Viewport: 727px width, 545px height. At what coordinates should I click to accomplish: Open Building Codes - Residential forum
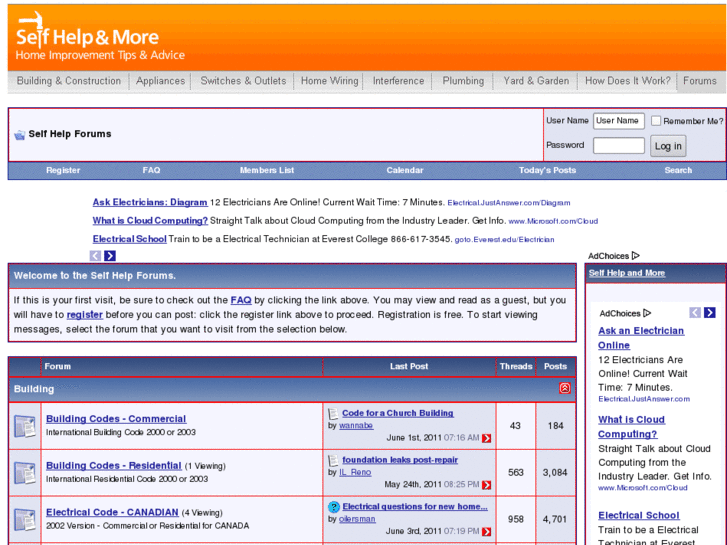coord(114,466)
